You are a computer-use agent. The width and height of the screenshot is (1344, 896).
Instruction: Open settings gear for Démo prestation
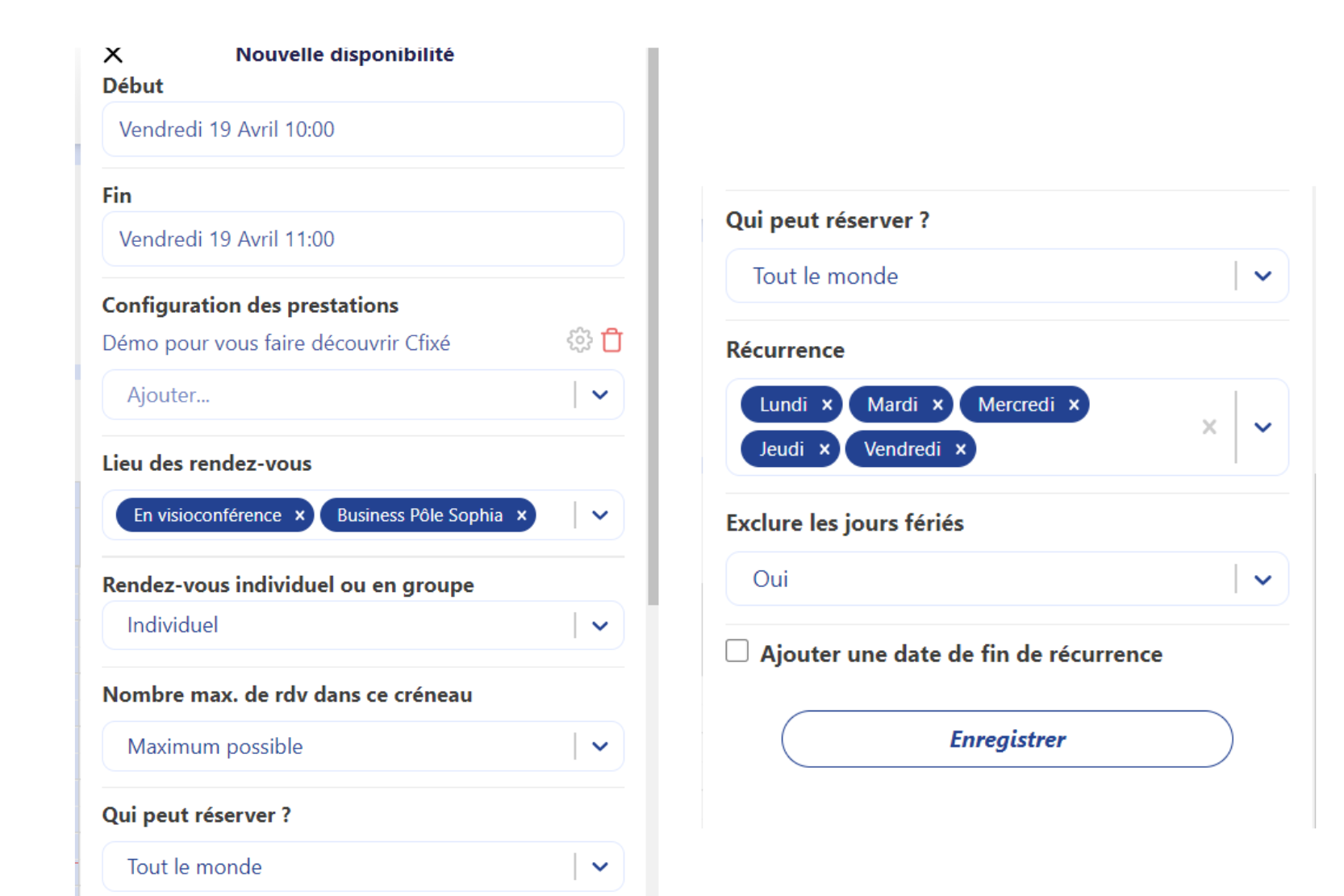pos(579,340)
